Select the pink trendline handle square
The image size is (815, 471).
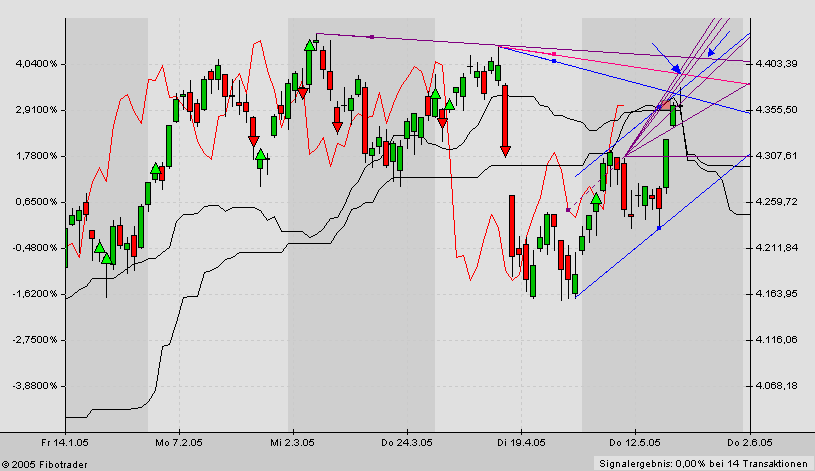[554, 54]
